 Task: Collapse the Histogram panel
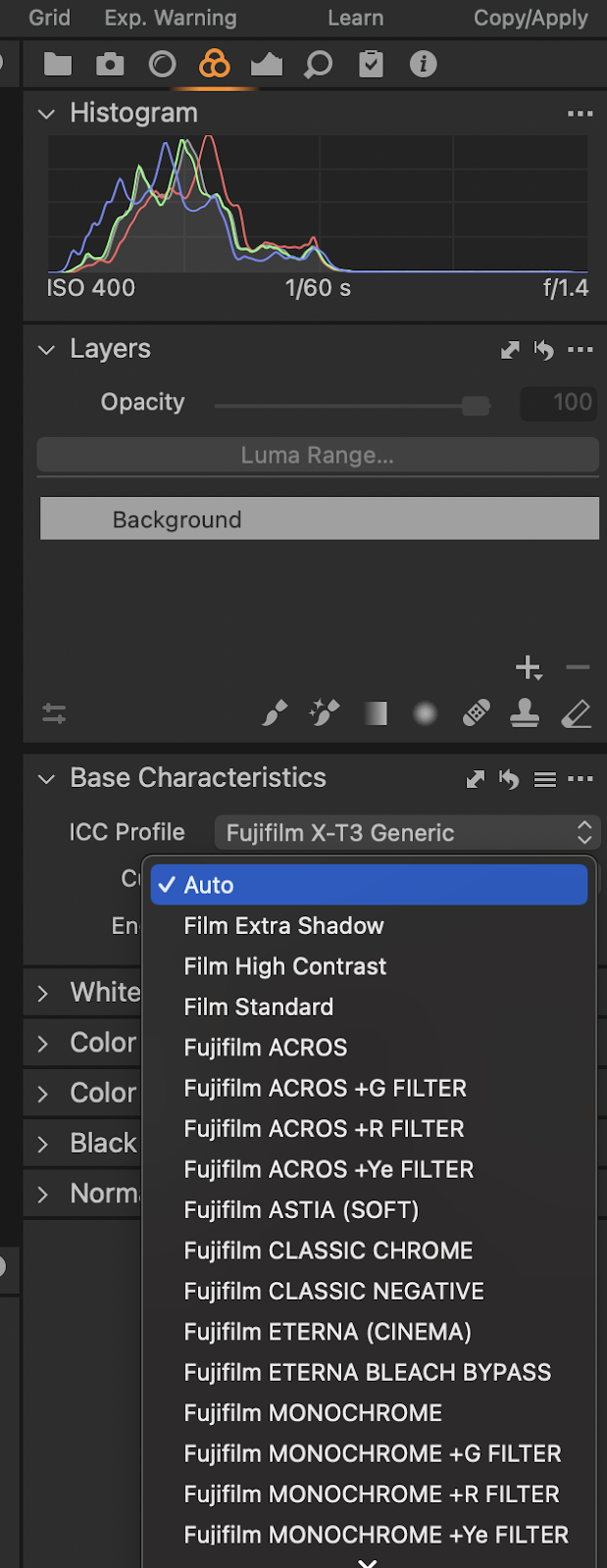click(46, 114)
